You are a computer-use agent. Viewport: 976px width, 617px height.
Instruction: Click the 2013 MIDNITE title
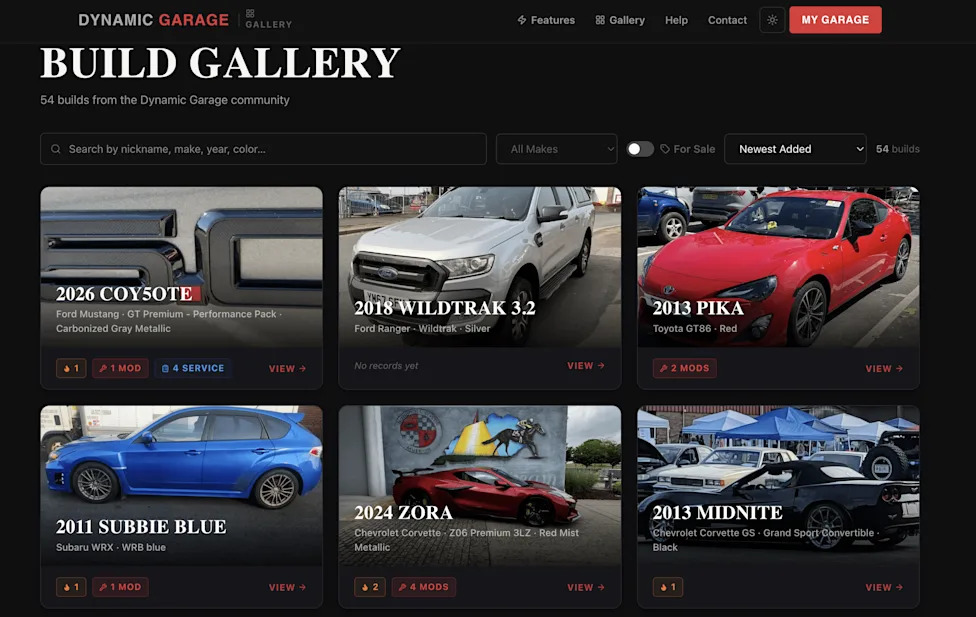point(717,512)
